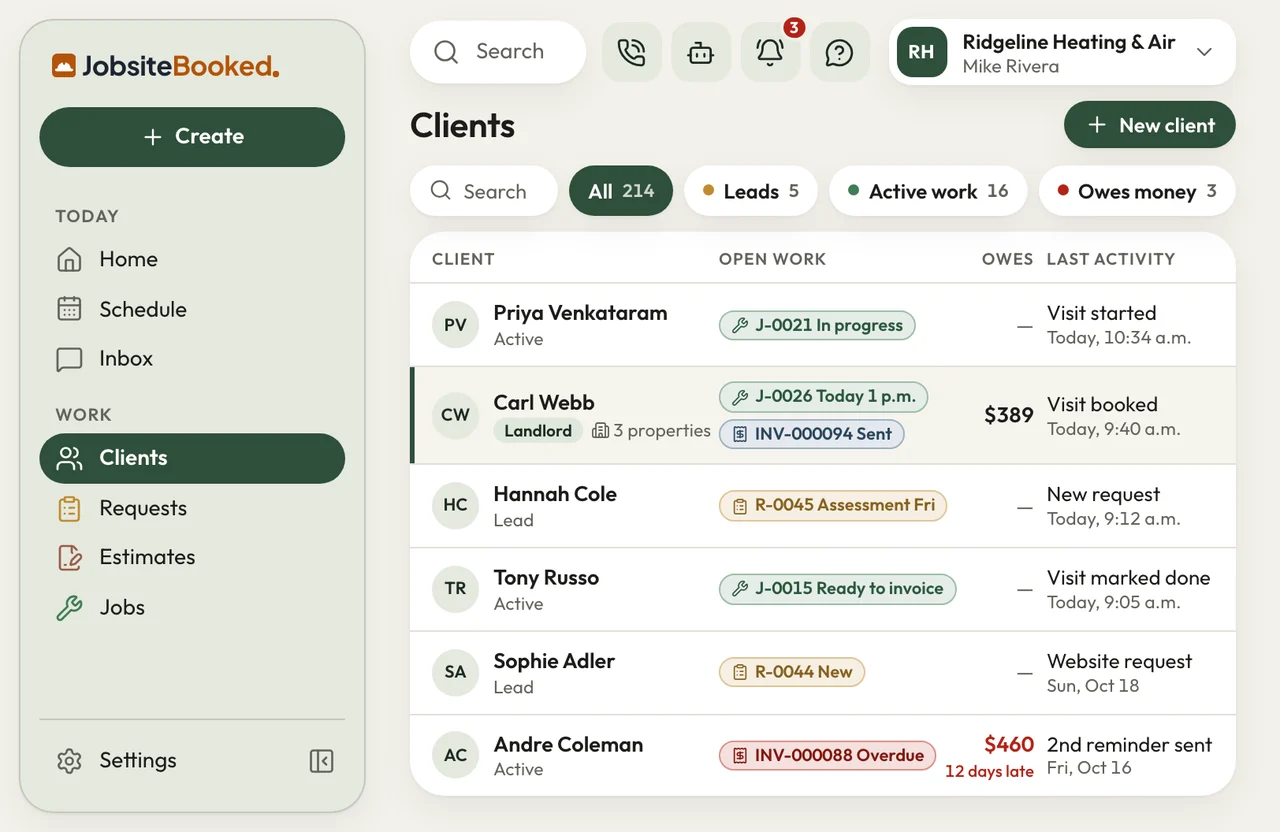Open the help chat question icon
The height and width of the screenshot is (832, 1280).
(x=839, y=52)
